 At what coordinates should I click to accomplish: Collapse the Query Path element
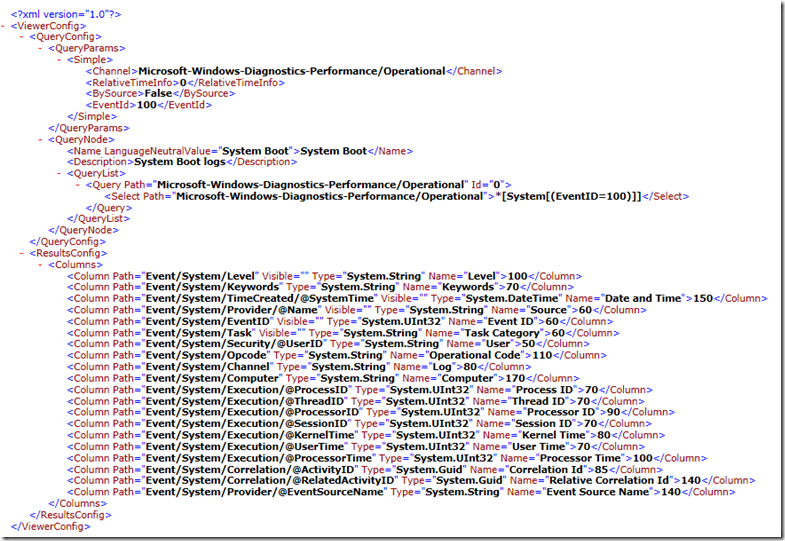tap(78, 185)
